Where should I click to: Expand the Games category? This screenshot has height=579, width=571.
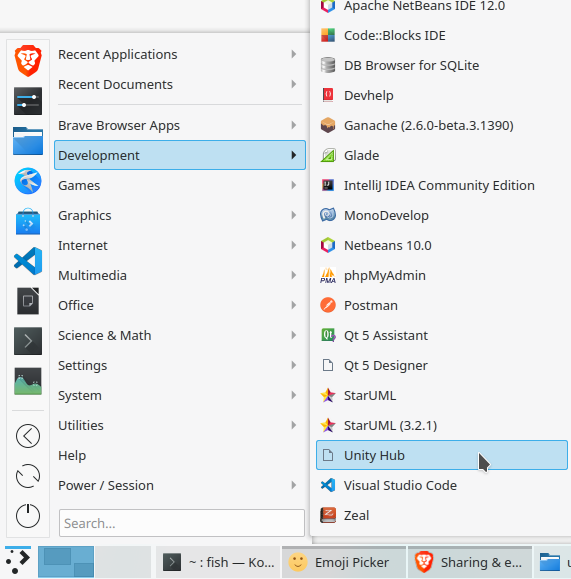point(180,185)
